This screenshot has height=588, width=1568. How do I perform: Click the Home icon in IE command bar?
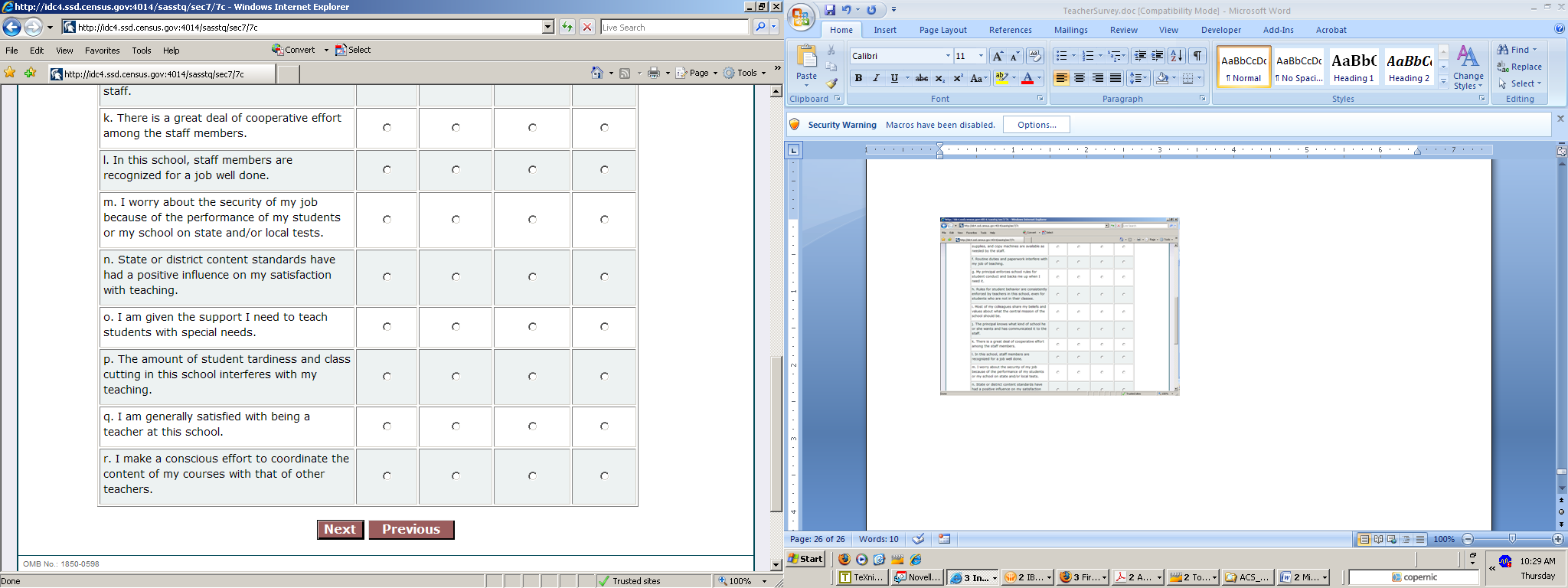tap(597, 73)
